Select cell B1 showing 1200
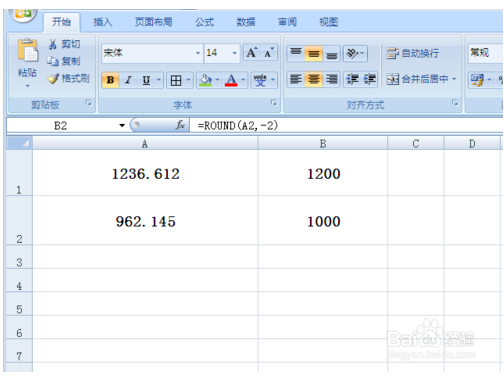This screenshot has width=504, height=382. [323, 173]
